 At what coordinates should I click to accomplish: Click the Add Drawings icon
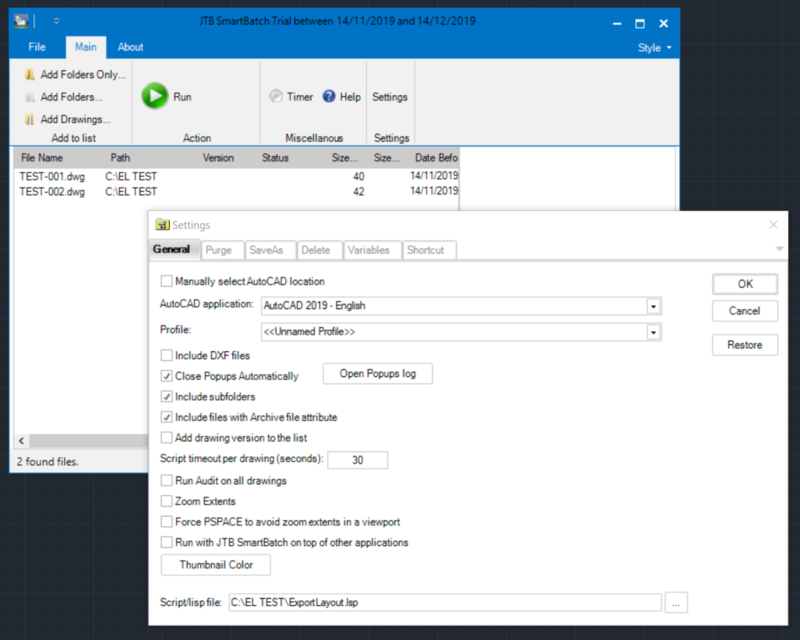[29, 119]
